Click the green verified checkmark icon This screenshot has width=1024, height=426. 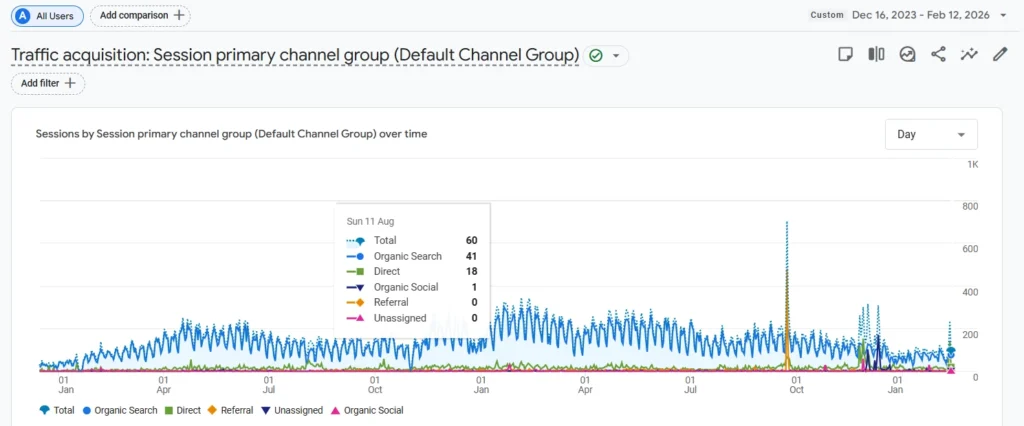(x=595, y=56)
